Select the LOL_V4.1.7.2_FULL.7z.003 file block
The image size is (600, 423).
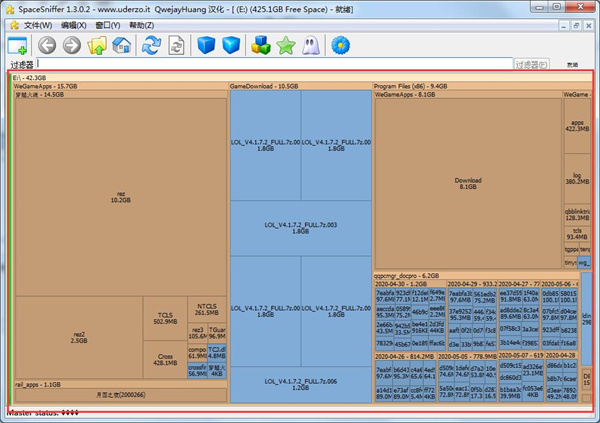click(x=300, y=227)
